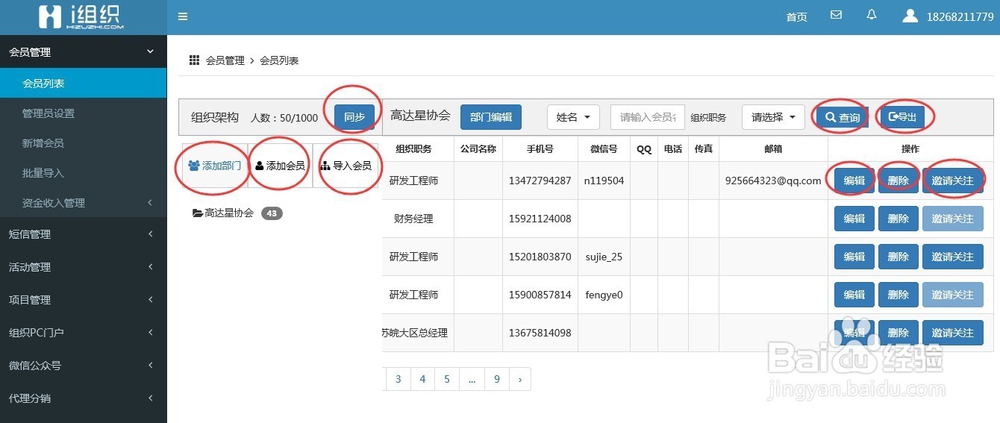This screenshot has height=423, width=1000.
Task: Open 批量导入 in sidebar
Action: (x=83, y=173)
